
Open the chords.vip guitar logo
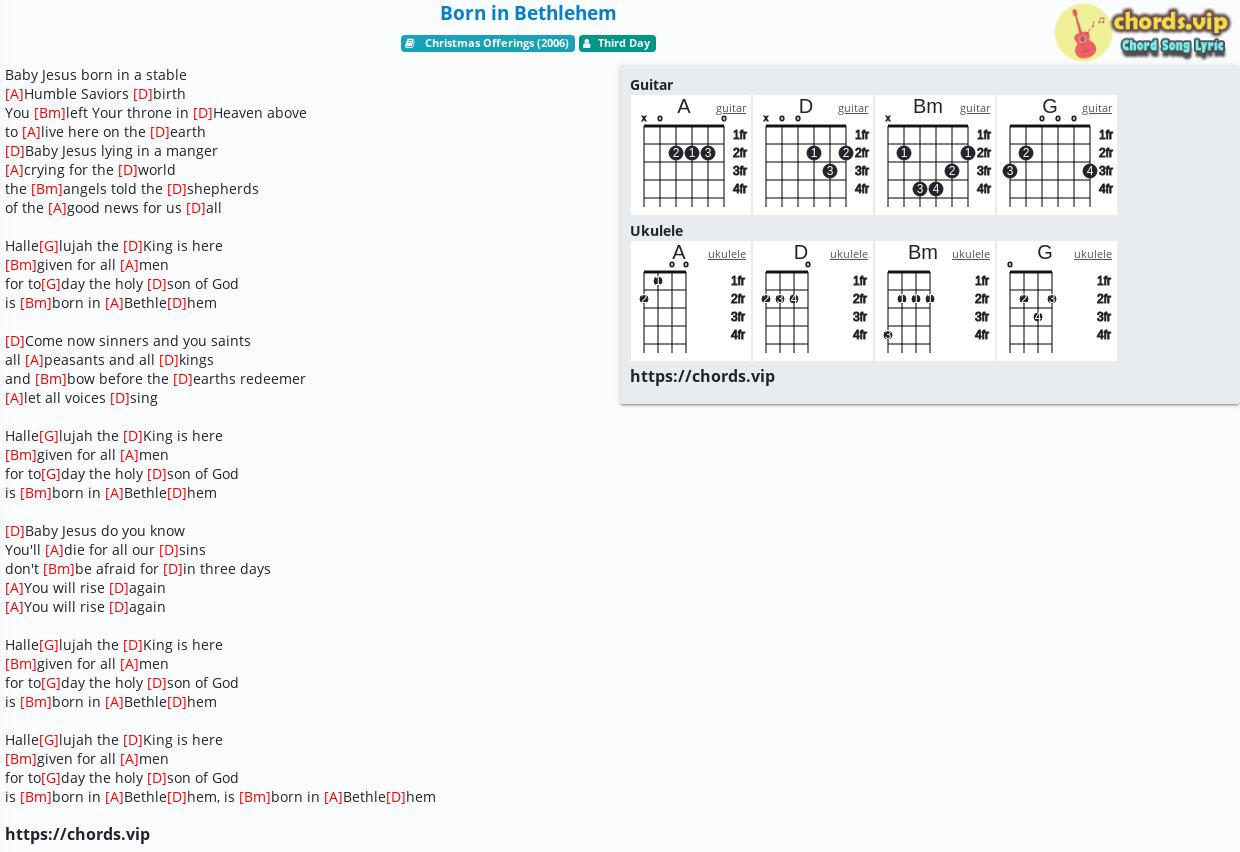pos(1143,32)
